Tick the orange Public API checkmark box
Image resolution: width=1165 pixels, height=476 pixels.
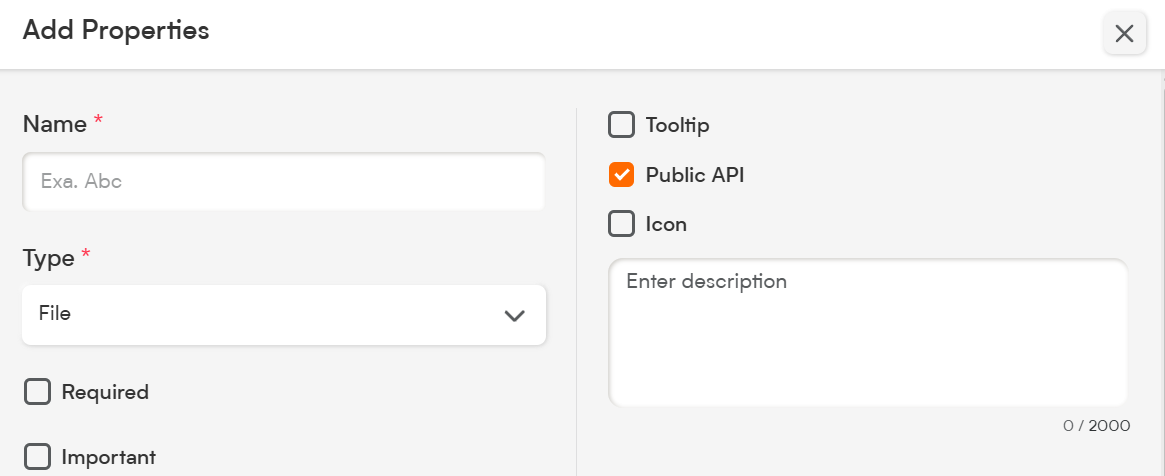pyautogui.click(x=621, y=175)
